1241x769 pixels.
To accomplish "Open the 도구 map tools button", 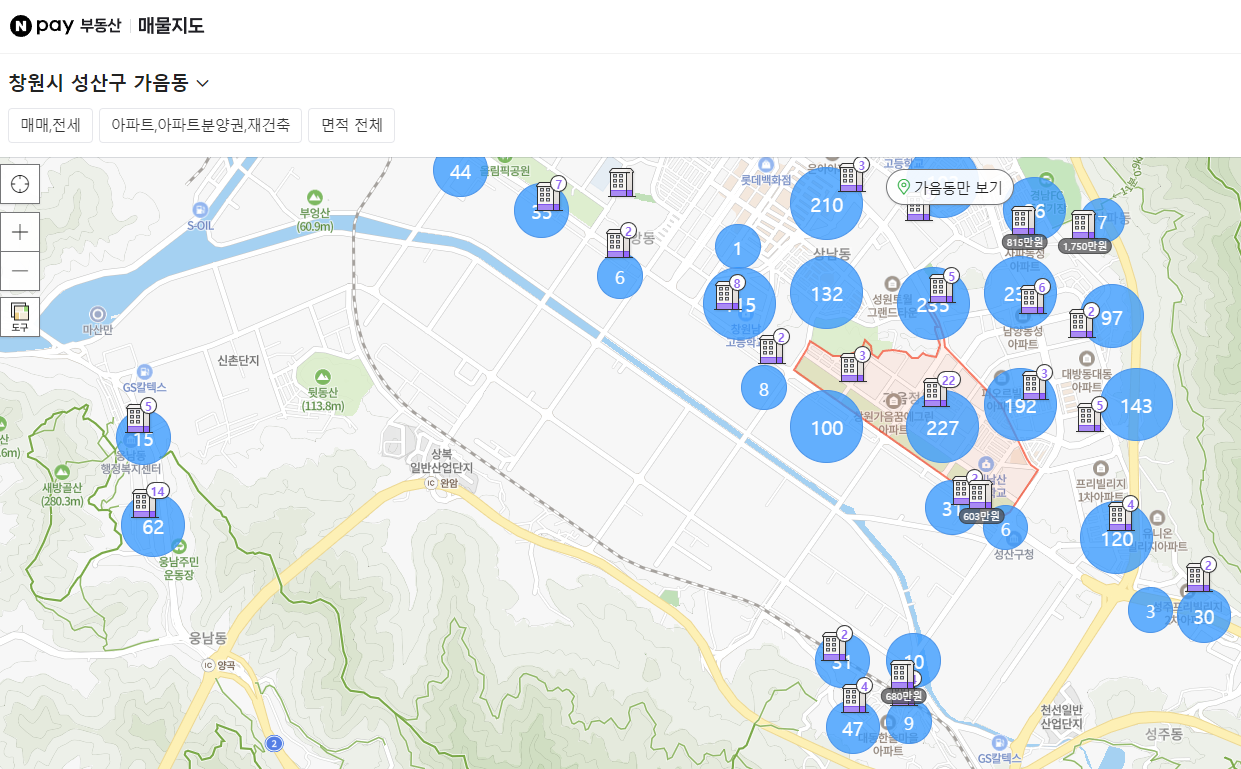I will tap(20, 316).
